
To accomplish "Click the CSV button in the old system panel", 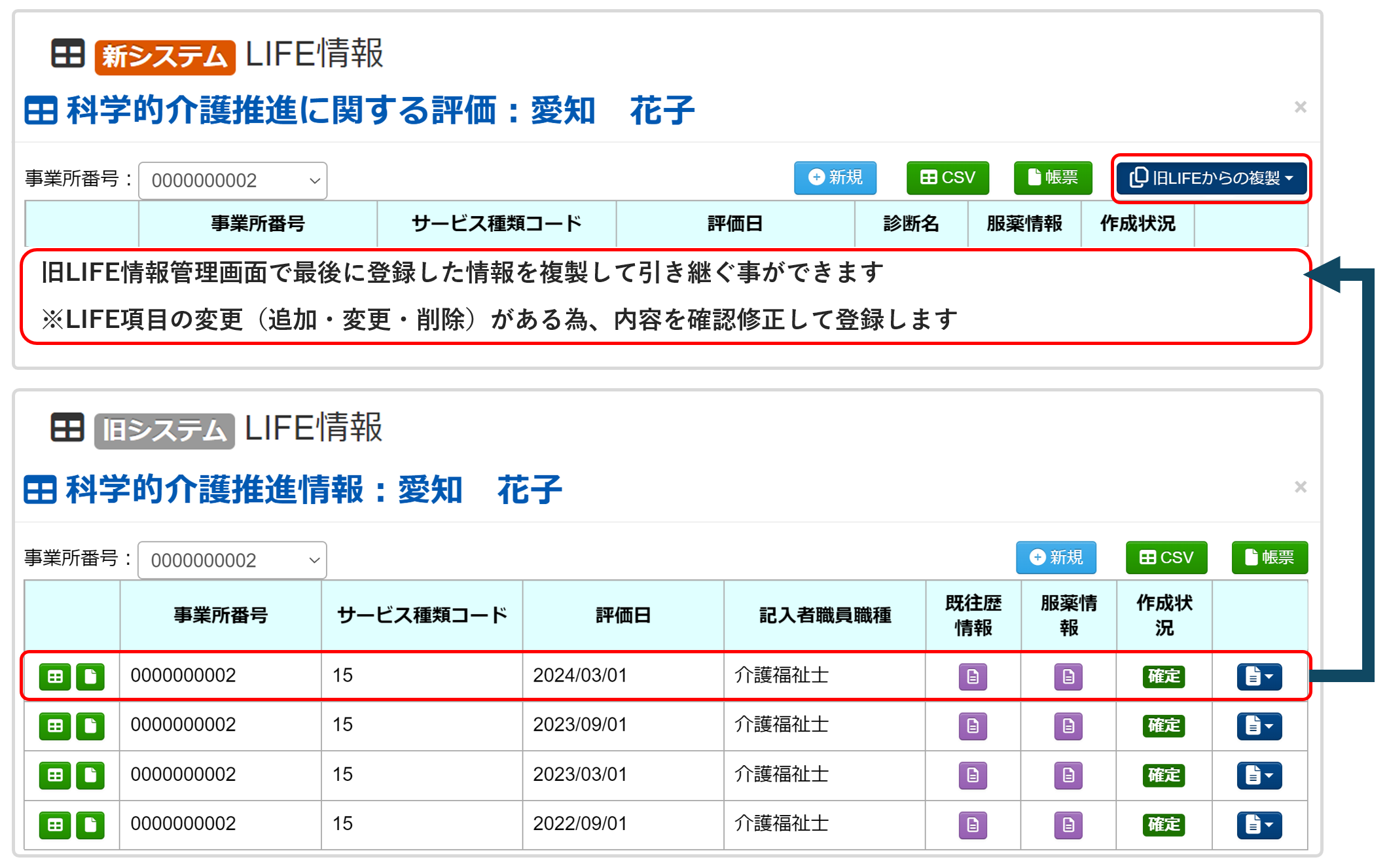I will point(1166,558).
